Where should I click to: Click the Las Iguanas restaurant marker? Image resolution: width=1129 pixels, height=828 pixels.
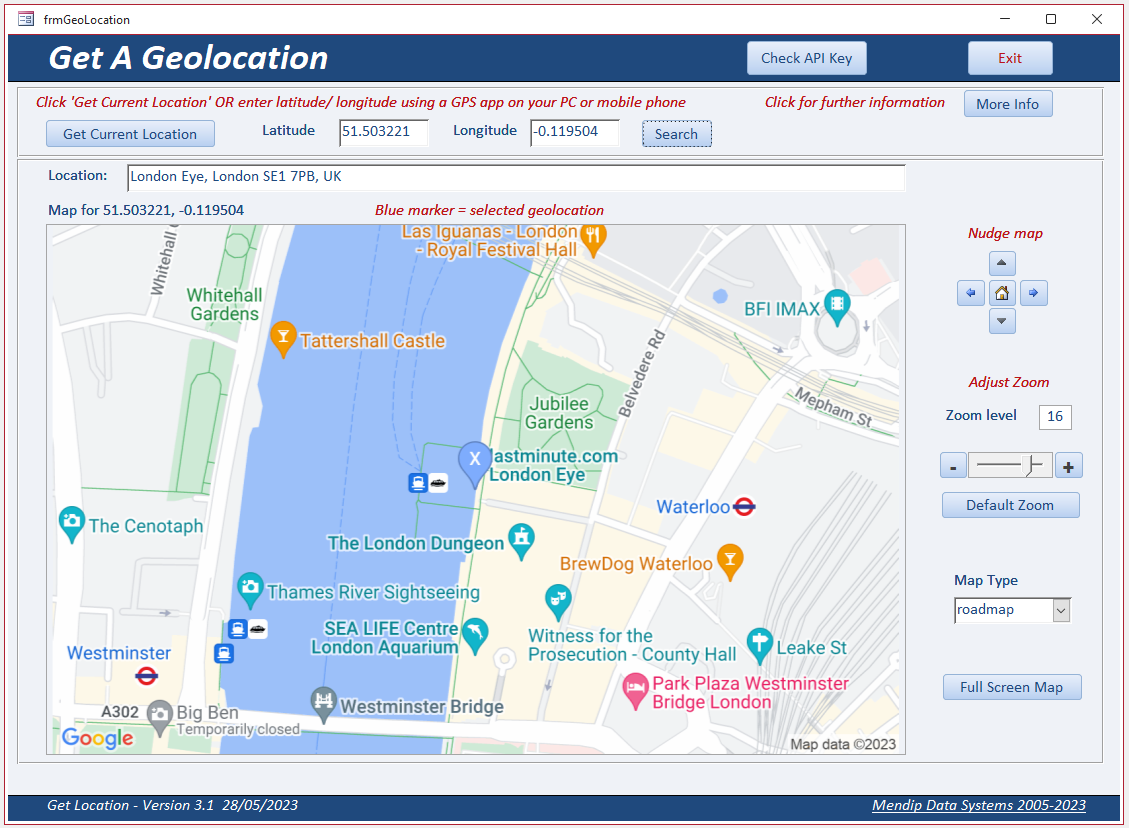[593, 238]
